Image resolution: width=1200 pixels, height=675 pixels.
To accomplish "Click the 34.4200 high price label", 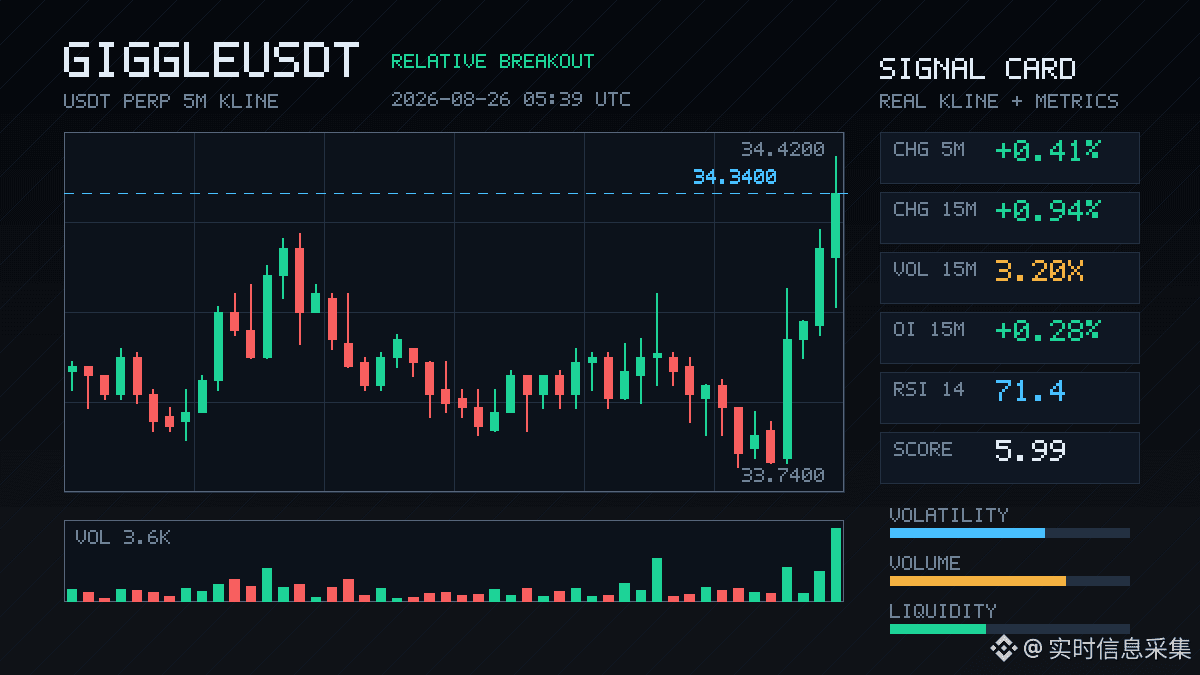I will [x=783, y=150].
